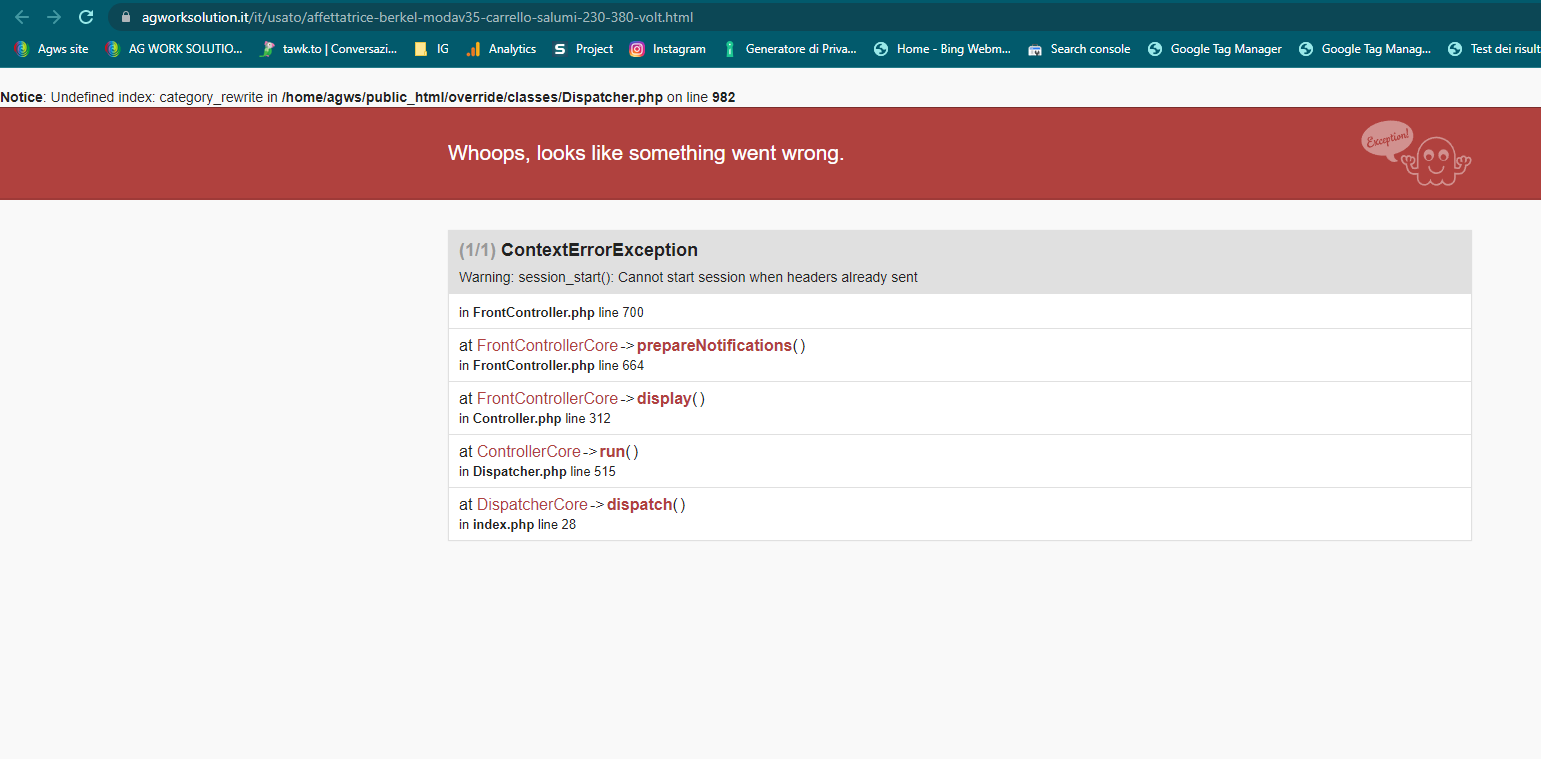Click the FrontController.php line 700 row

[x=960, y=312]
